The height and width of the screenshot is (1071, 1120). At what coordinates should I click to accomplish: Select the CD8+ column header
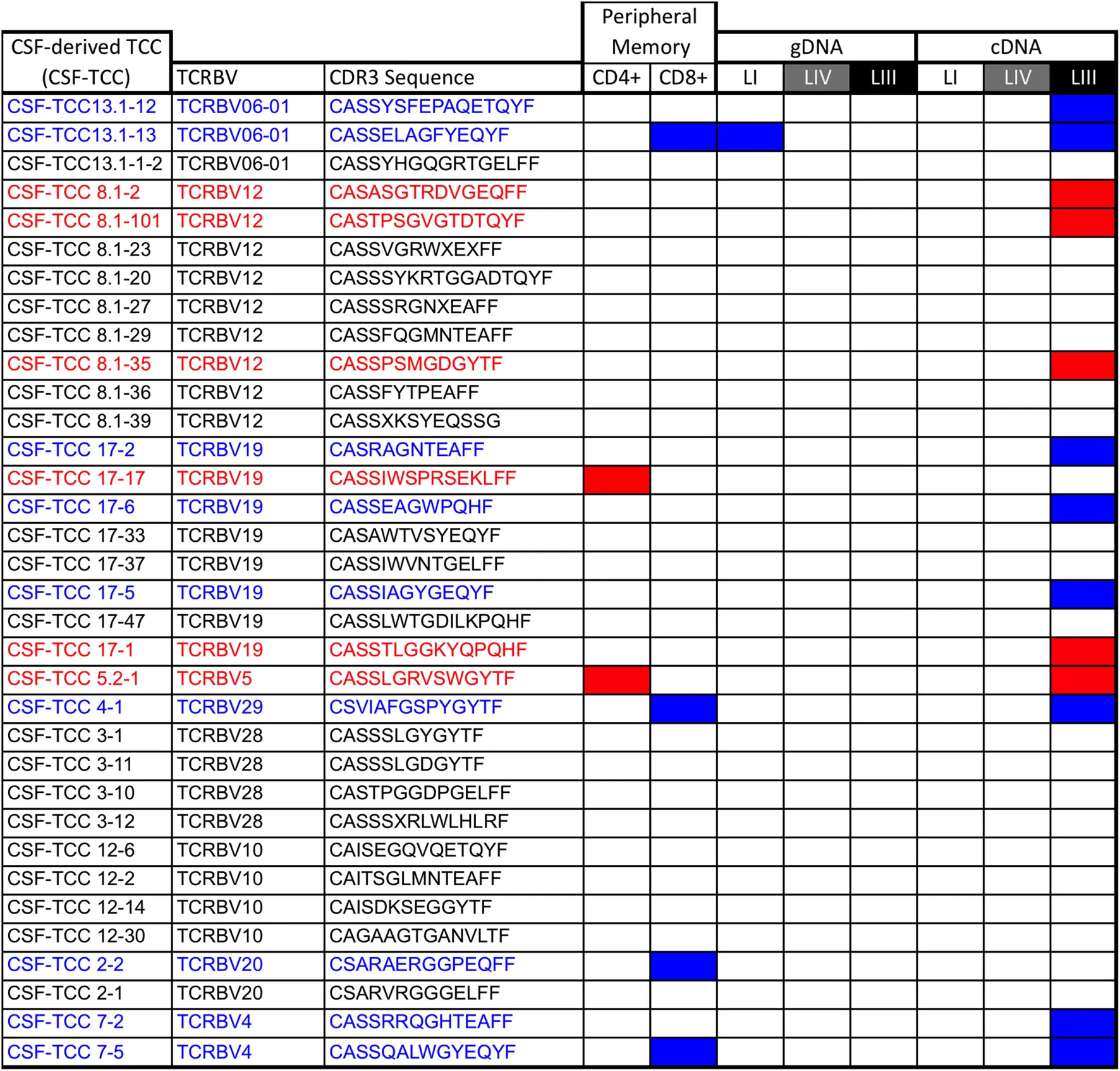click(683, 78)
